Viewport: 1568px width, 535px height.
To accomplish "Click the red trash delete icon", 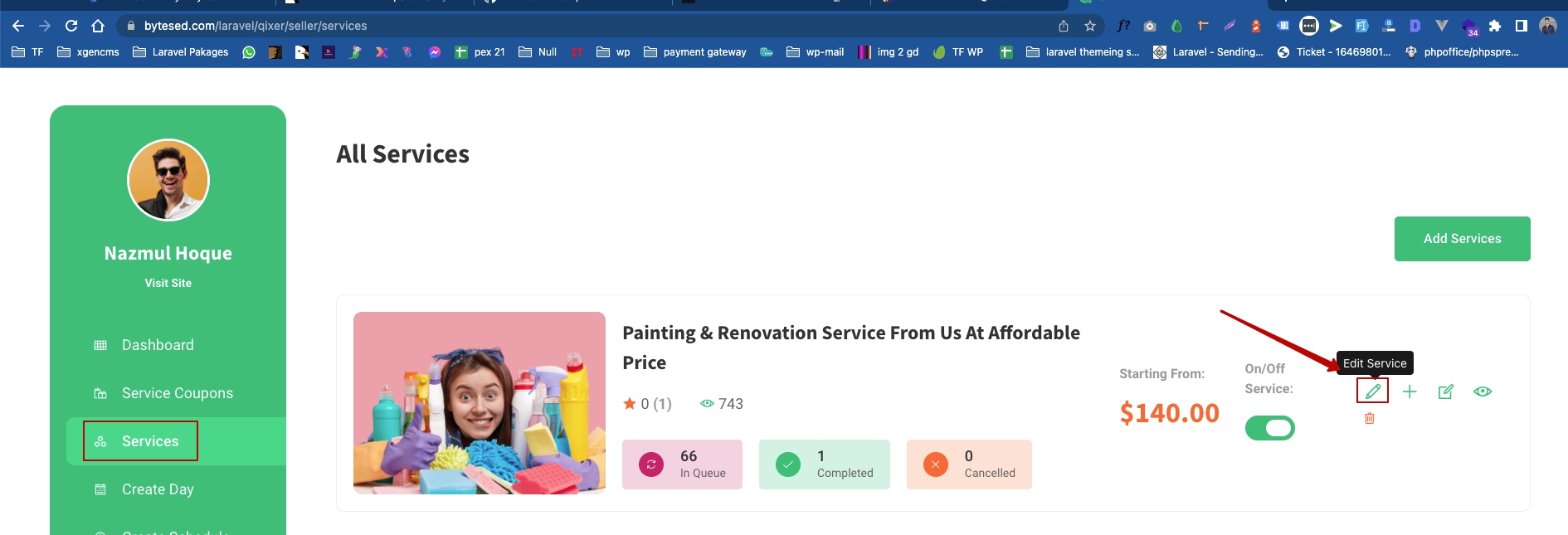I will [x=1369, y=419].
